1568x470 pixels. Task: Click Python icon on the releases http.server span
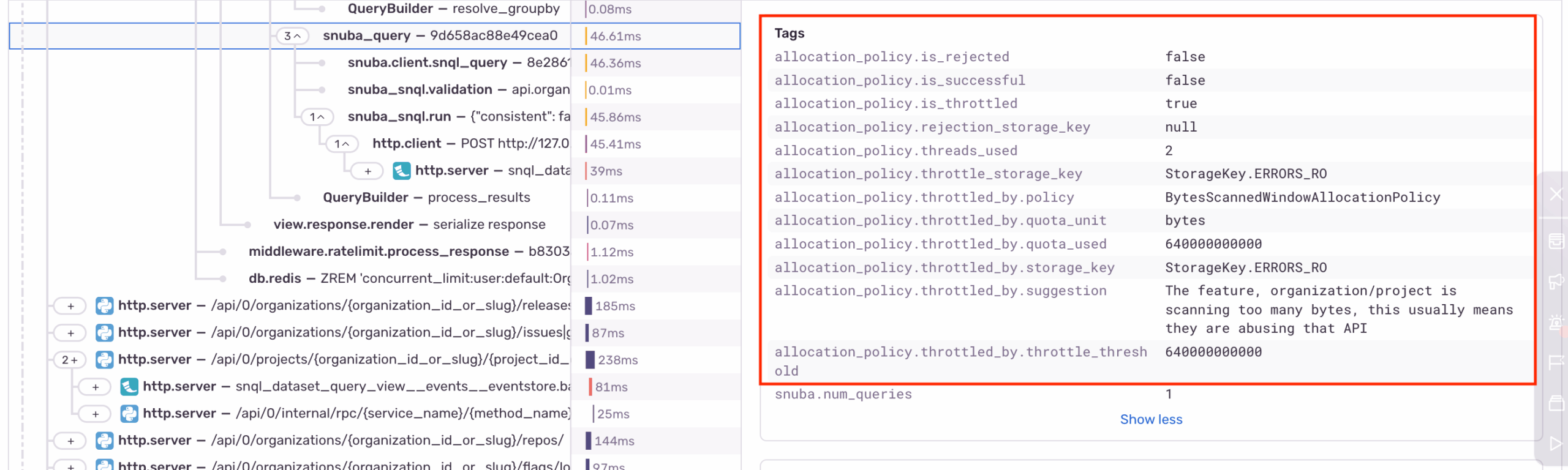click(x=105, y=305)
